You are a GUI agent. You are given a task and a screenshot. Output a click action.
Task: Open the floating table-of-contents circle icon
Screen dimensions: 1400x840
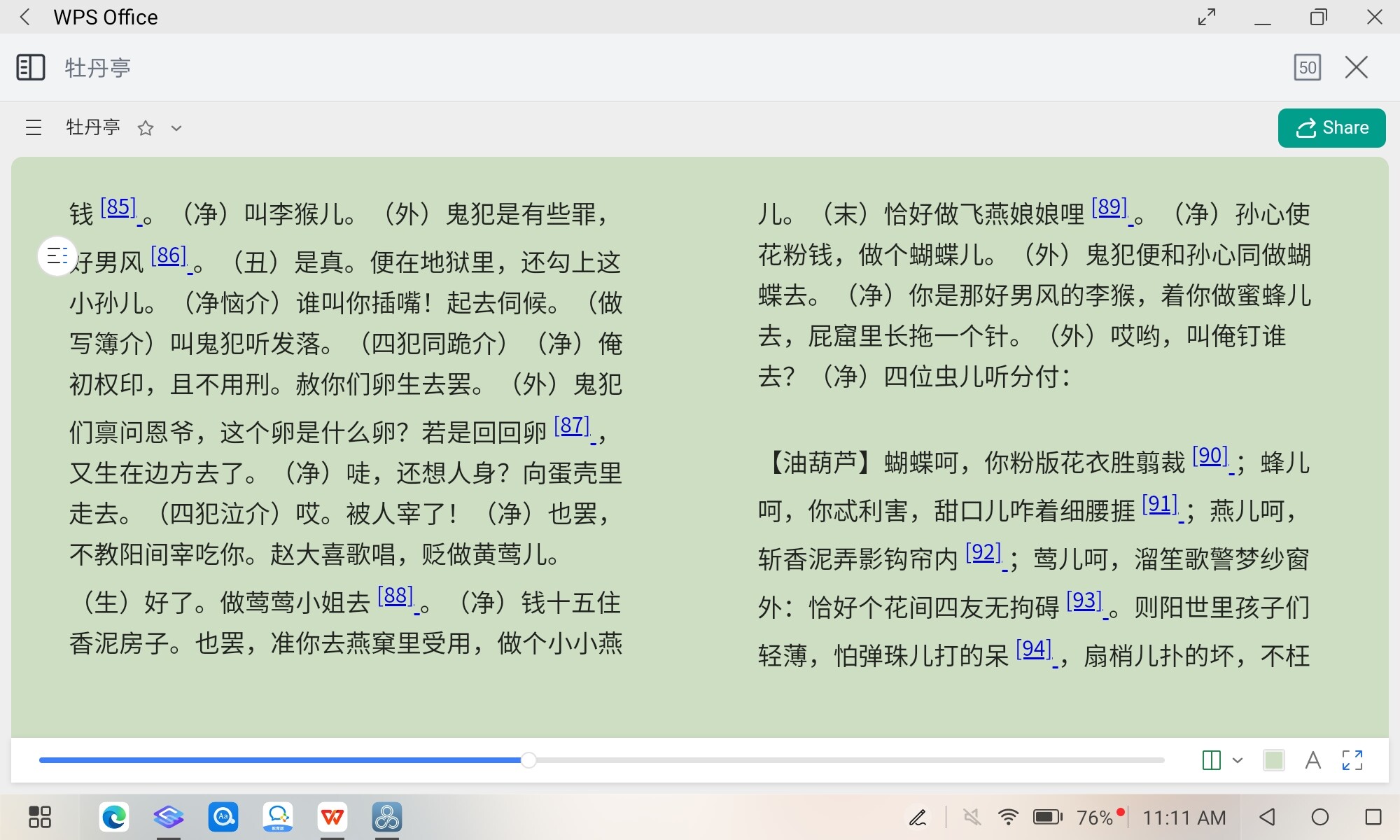(x=57, y=256)
